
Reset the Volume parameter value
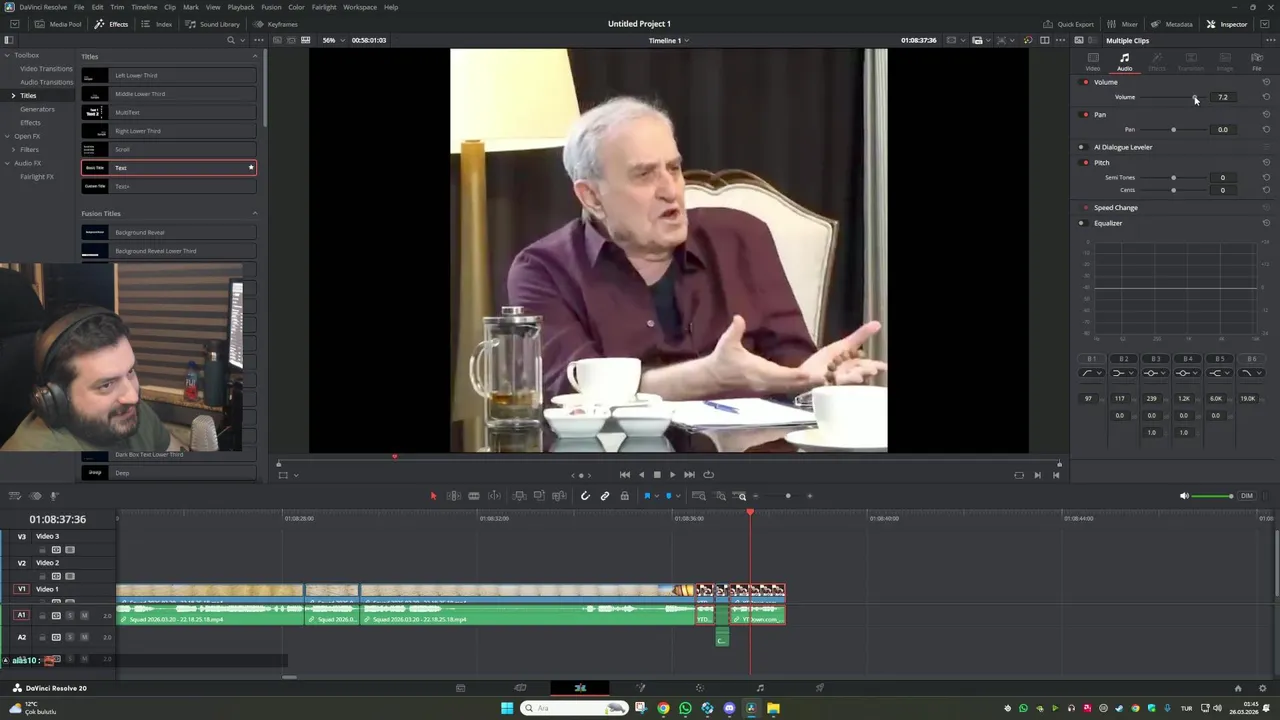[1266, 97]
